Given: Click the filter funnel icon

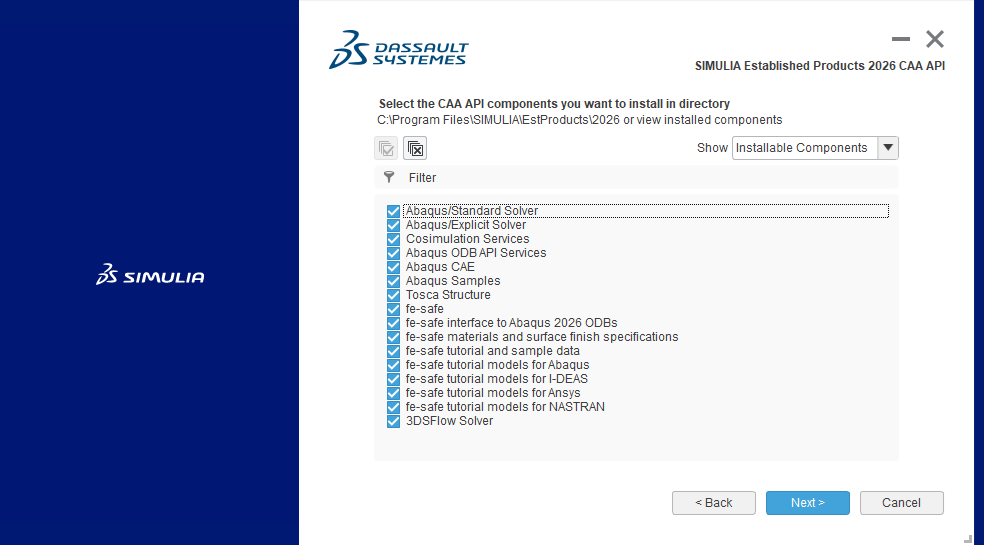Looking at the screenshot, I should (x=389, y=177).
